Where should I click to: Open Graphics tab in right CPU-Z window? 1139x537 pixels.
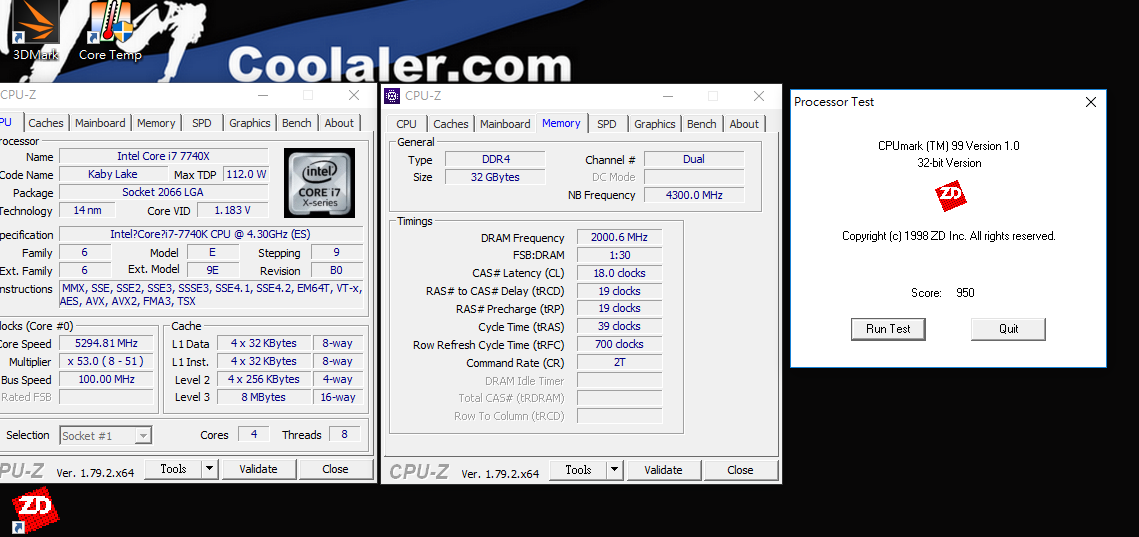[x=654, y=124]
